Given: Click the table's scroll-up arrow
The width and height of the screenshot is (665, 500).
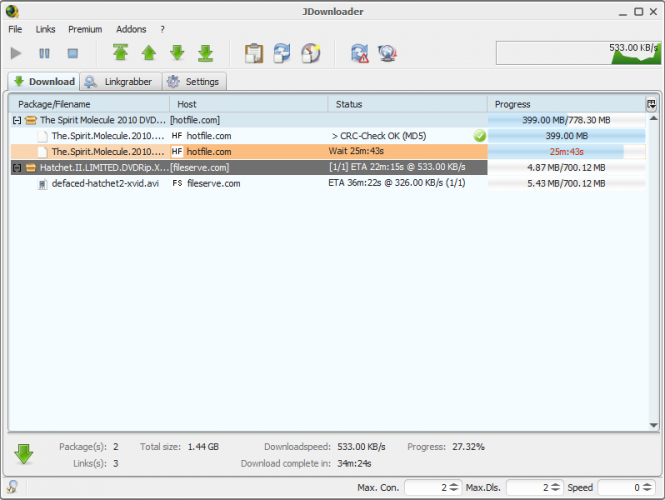Looking at the screenshot, I should tap(654, 118).
